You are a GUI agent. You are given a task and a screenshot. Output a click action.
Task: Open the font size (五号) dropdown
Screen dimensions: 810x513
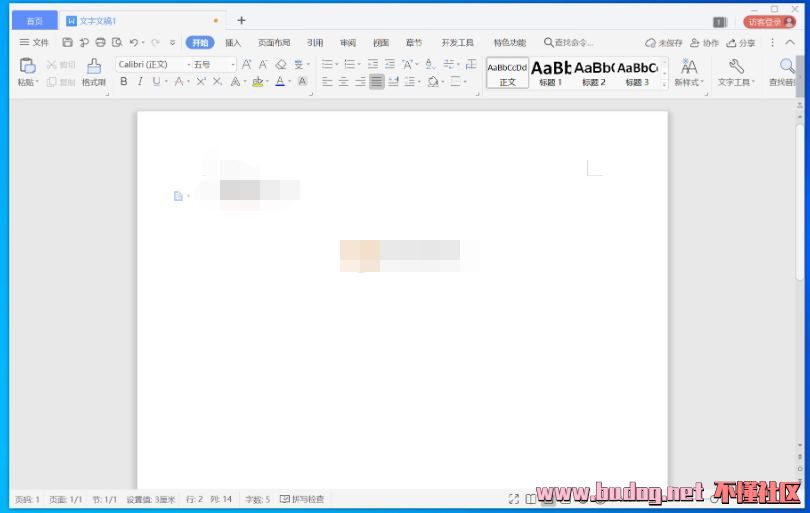click(214, 64)
